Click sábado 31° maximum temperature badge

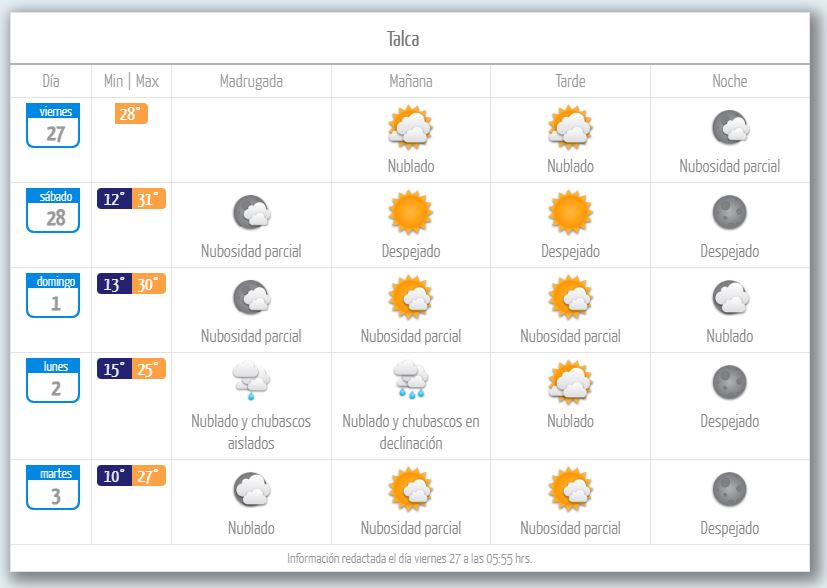coord(148,199)
